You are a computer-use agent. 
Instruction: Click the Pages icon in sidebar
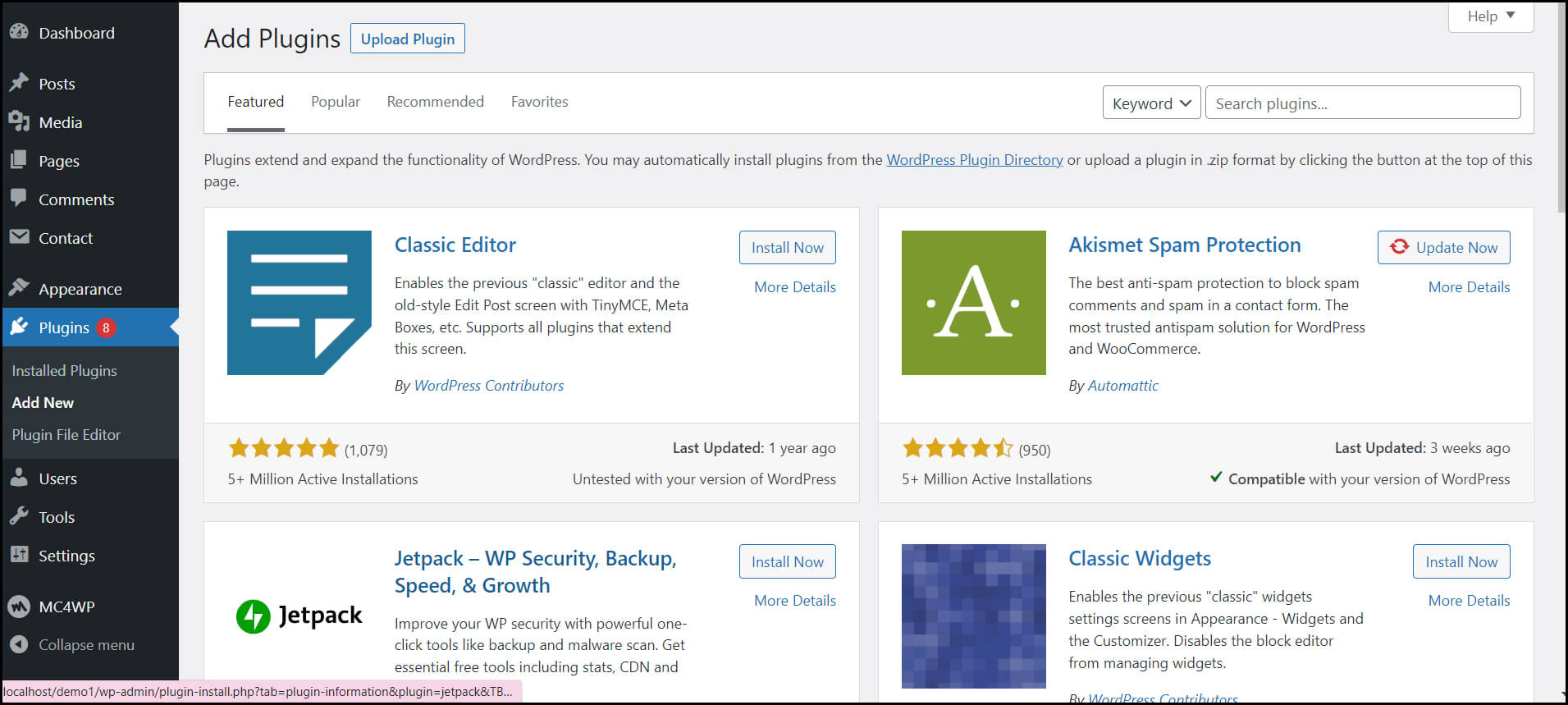19,160
